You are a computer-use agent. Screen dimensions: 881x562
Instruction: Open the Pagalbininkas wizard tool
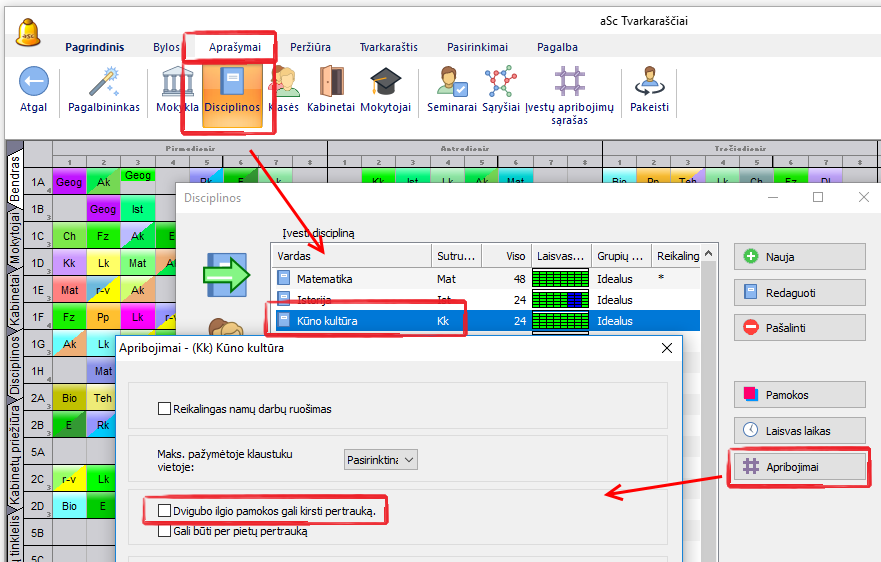[x=104, y=84]
